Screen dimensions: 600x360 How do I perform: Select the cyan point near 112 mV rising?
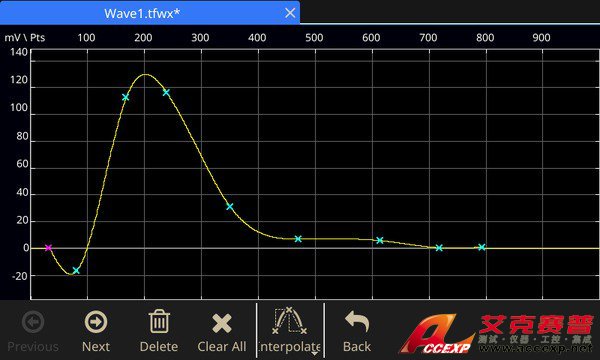[x=126, y=98]
